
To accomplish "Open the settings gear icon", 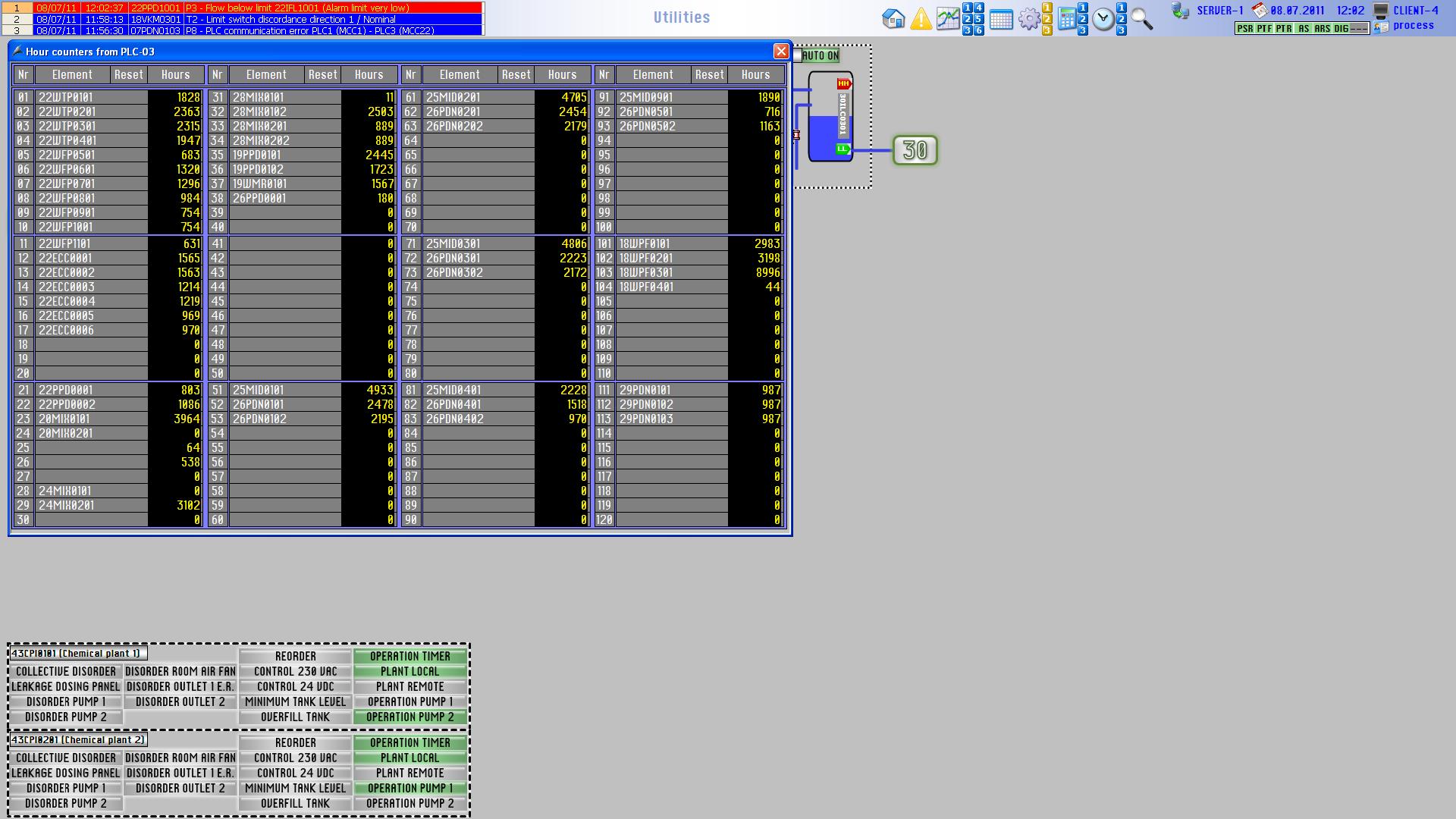I will pyautogui.click(x=1029, y=19).
